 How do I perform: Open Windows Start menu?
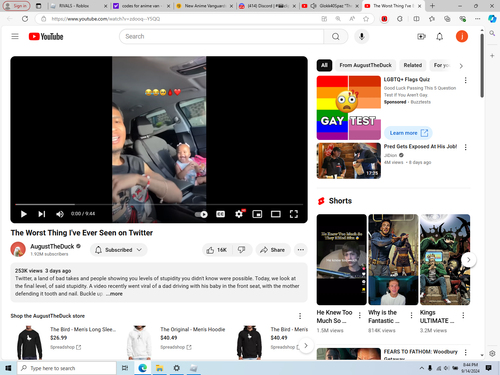[x=8, y=368]
